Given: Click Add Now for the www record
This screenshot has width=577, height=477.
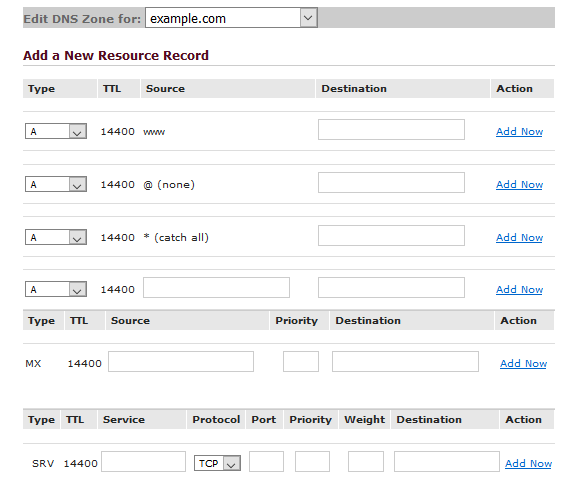Looking at the screenshot, I should [519, 131].
